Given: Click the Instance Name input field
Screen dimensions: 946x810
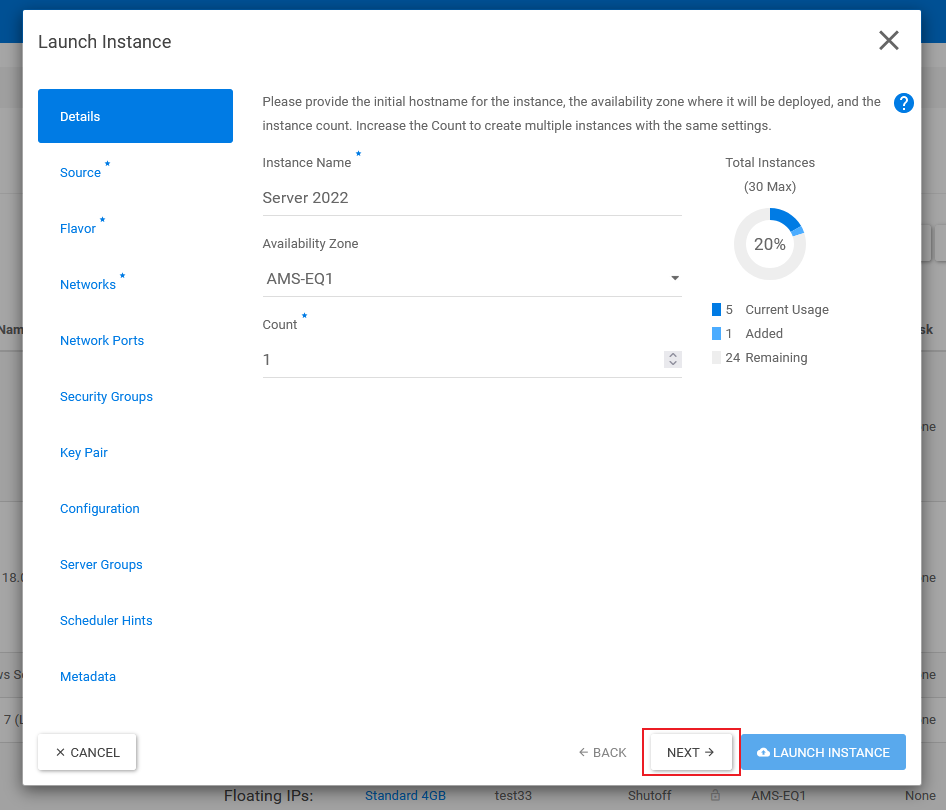Looking at the screenshot, I should pos(472,198).
